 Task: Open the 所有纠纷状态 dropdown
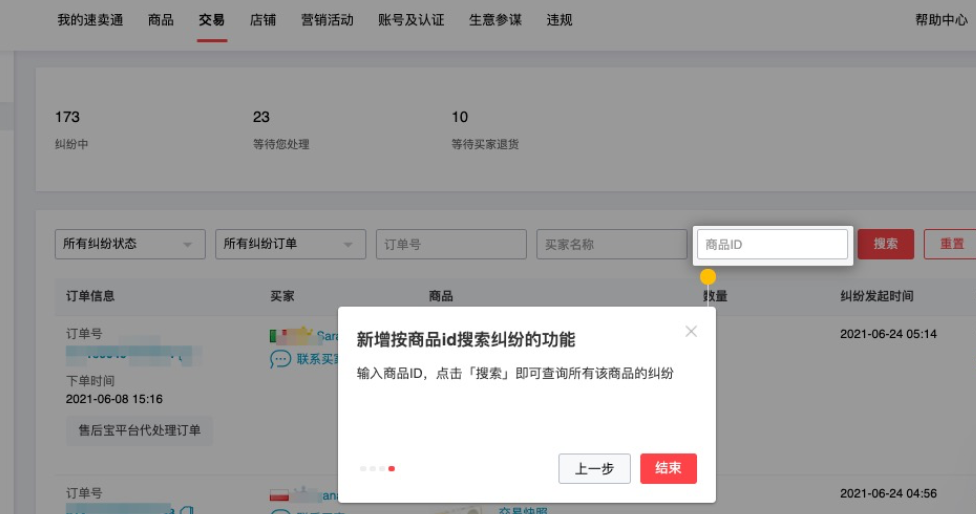(130, 244)
